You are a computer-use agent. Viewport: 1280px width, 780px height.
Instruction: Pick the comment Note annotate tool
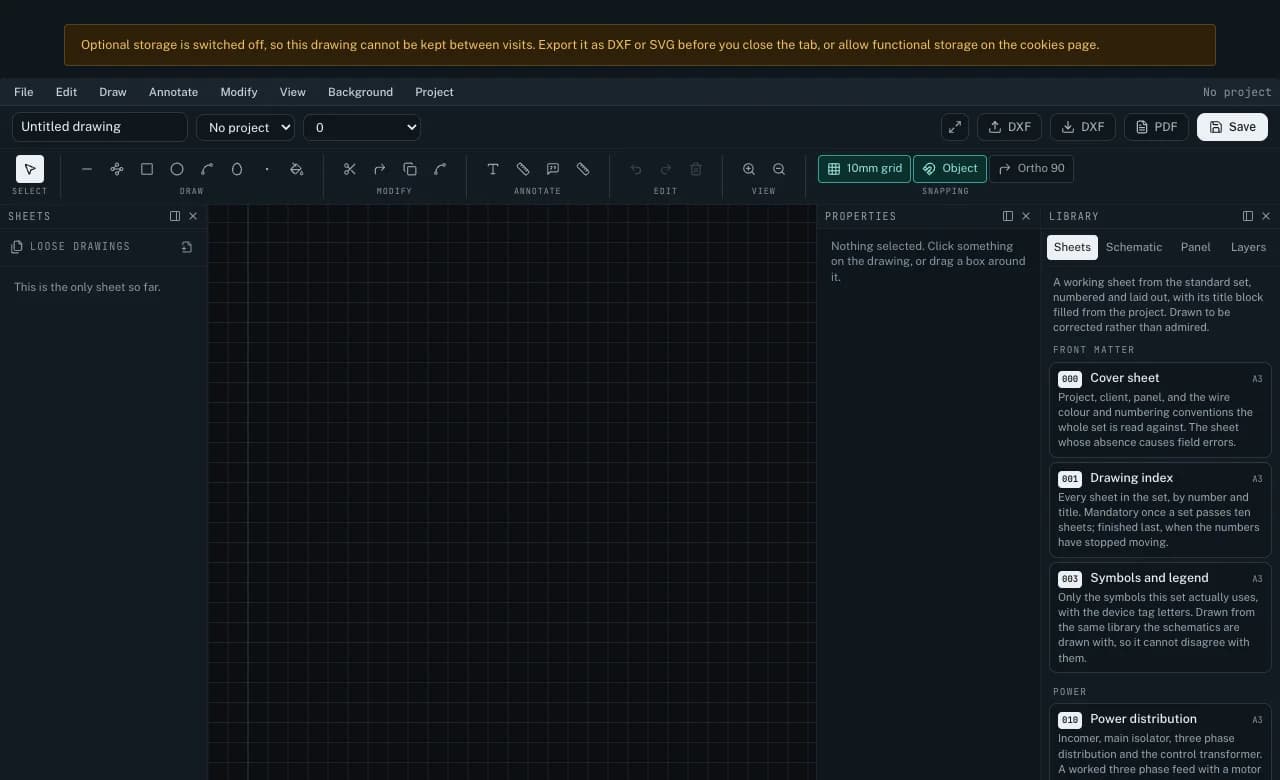[553, 169]
